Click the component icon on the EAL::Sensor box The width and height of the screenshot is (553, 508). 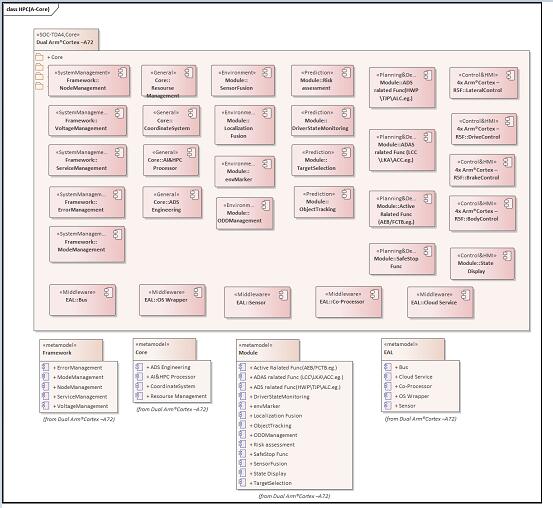(283, 295)
